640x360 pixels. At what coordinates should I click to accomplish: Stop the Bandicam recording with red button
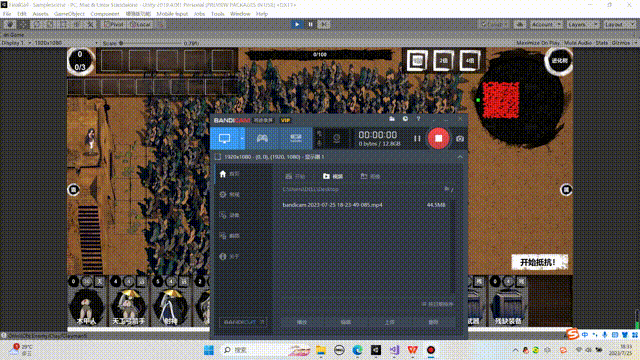(x=438, y=138)
